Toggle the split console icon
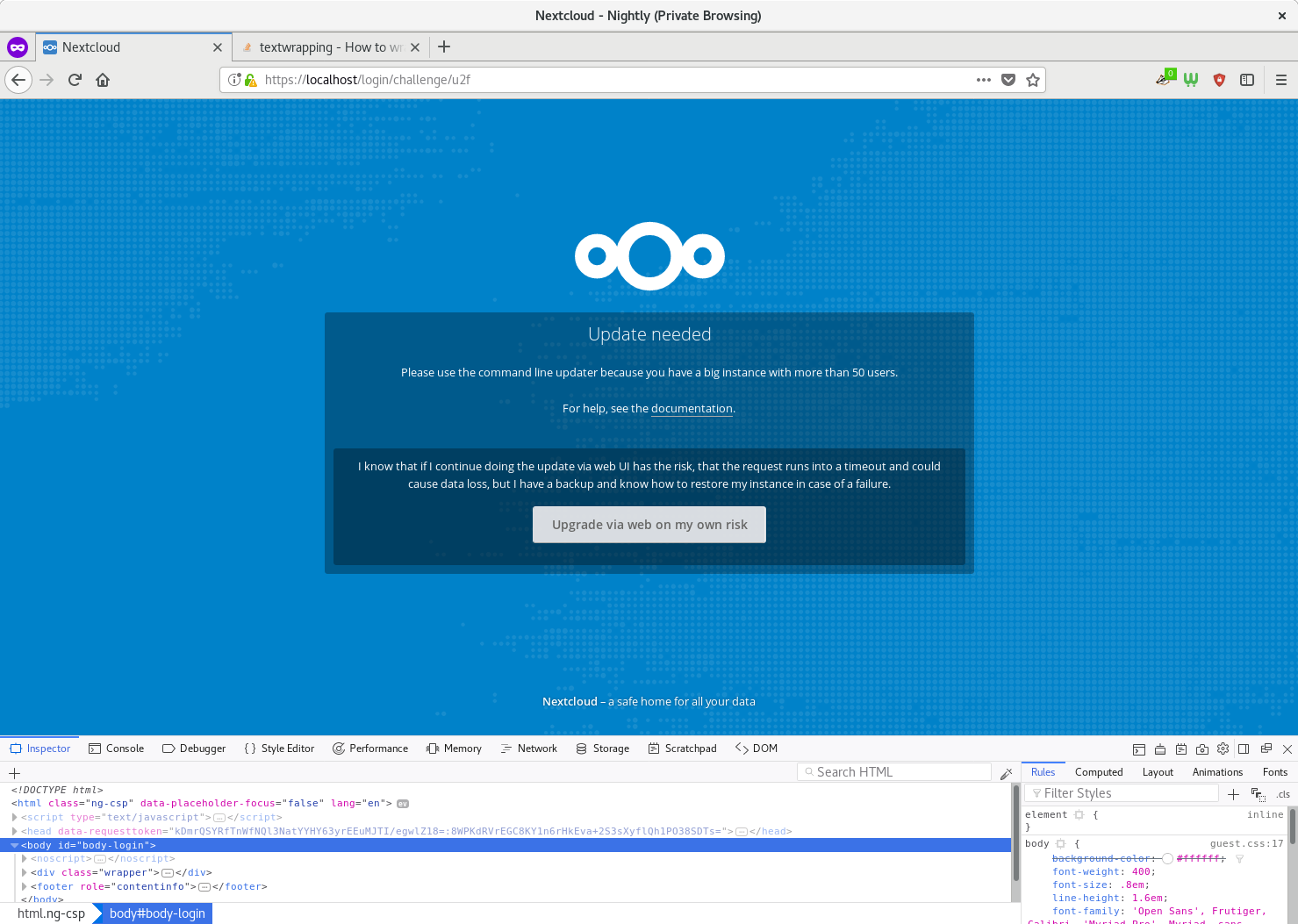The height and width of the screenshot is (924, 1298). [1139, 749]
